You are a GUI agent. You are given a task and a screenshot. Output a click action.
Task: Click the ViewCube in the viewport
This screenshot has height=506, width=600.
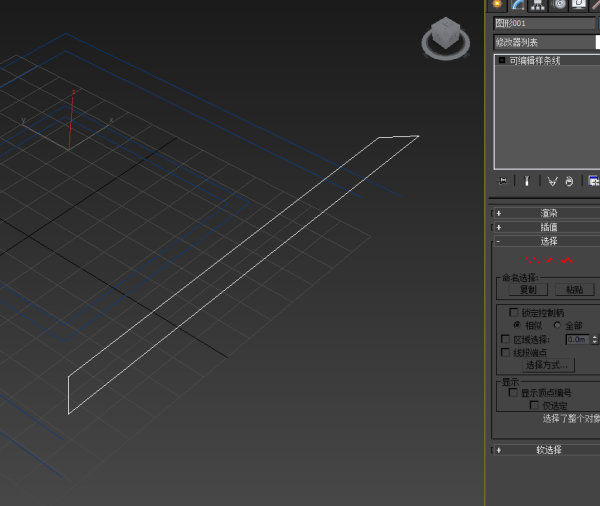coord(446,33)
